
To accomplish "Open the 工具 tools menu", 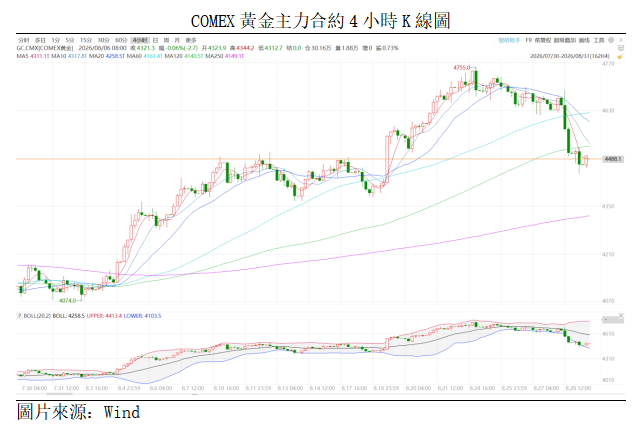I will coord(599,40).
